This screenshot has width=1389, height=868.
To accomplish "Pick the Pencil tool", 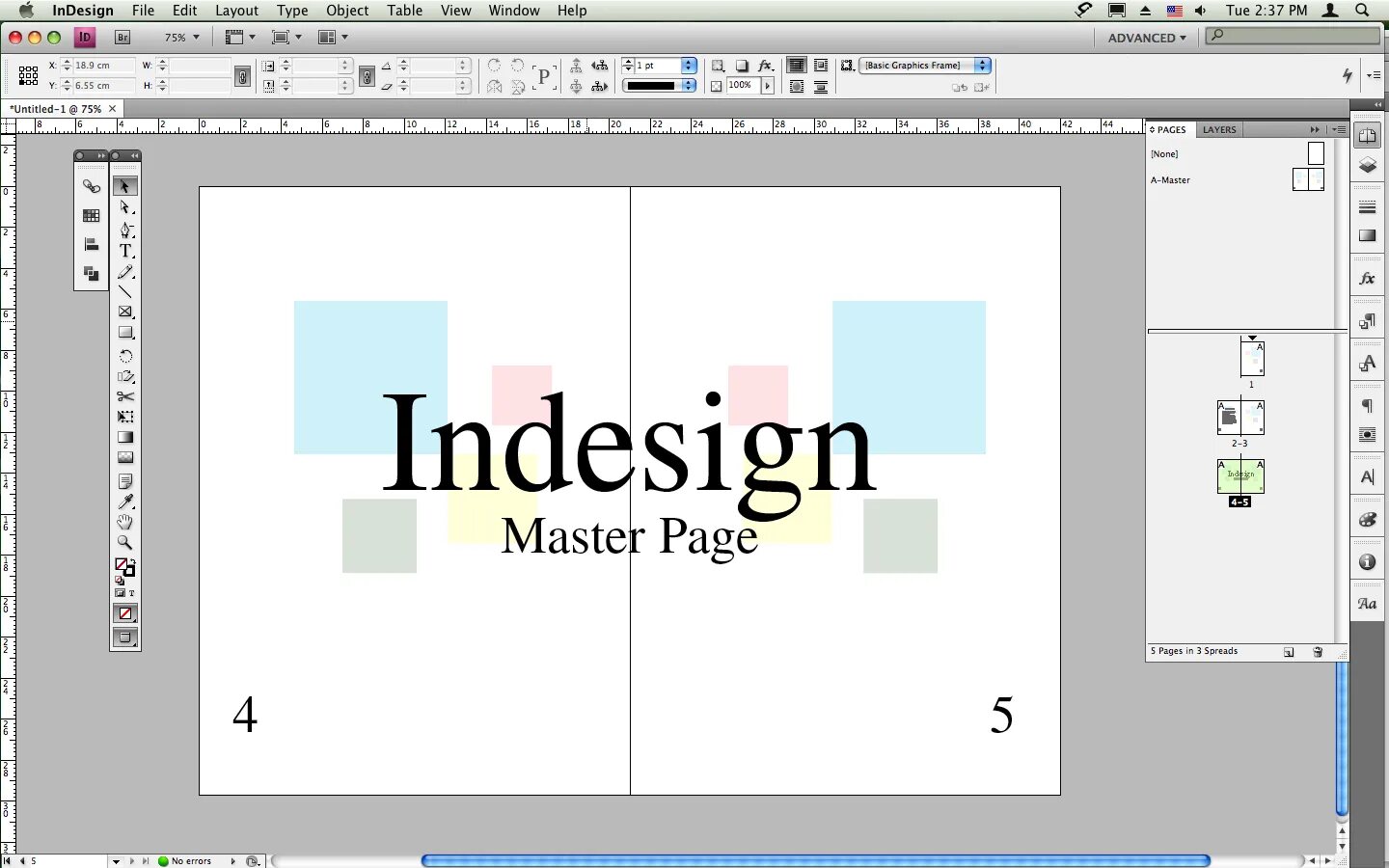I will [x=125, y=272].
